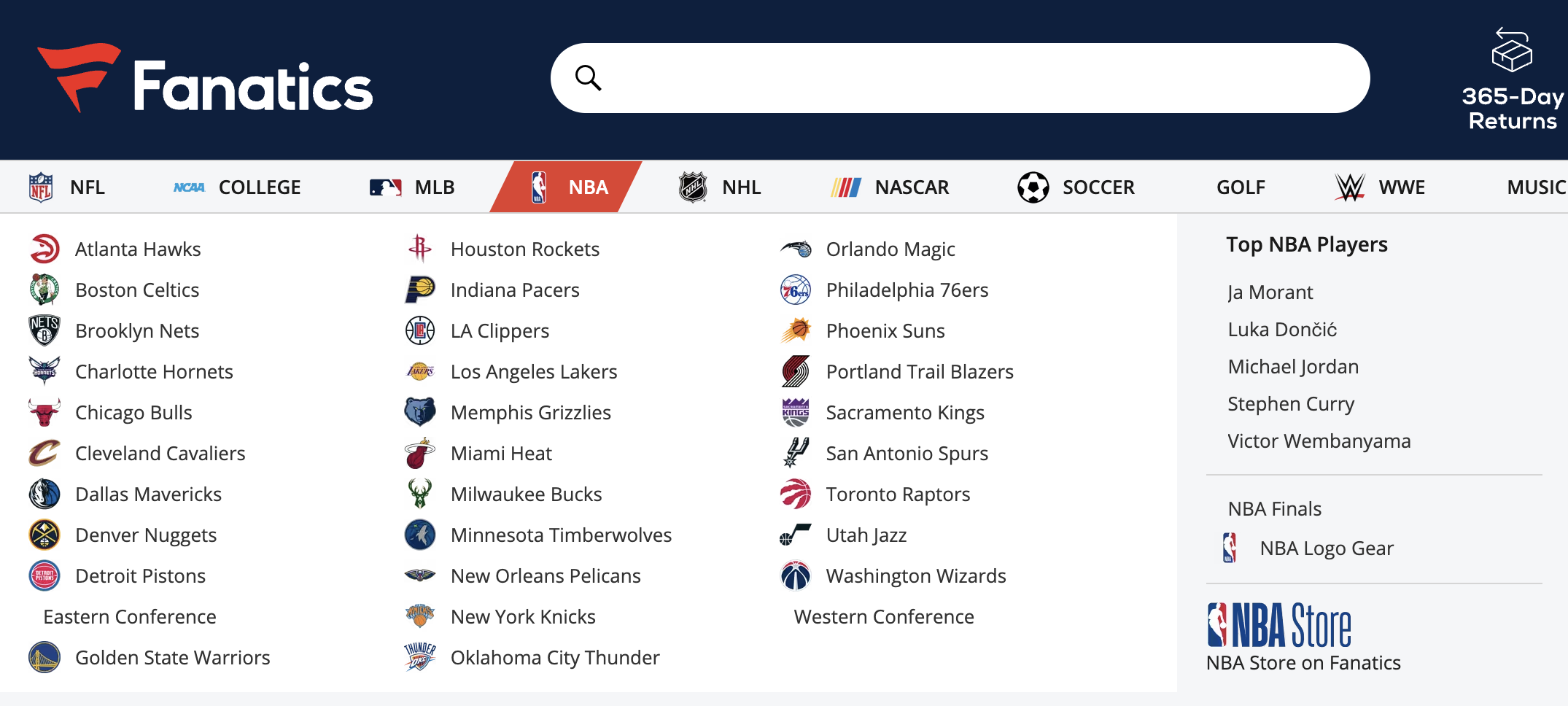Viewport: 1568px width, 706px height.
Task: Choose the Miami Heat logo icon
Action: pos(420,453)
